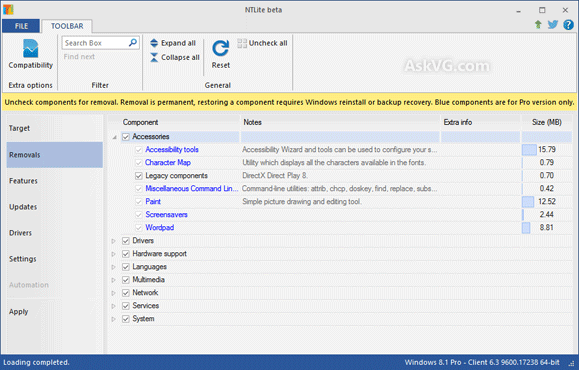
Task: Collapse the Accessories tree node
Action: (114, 137)
